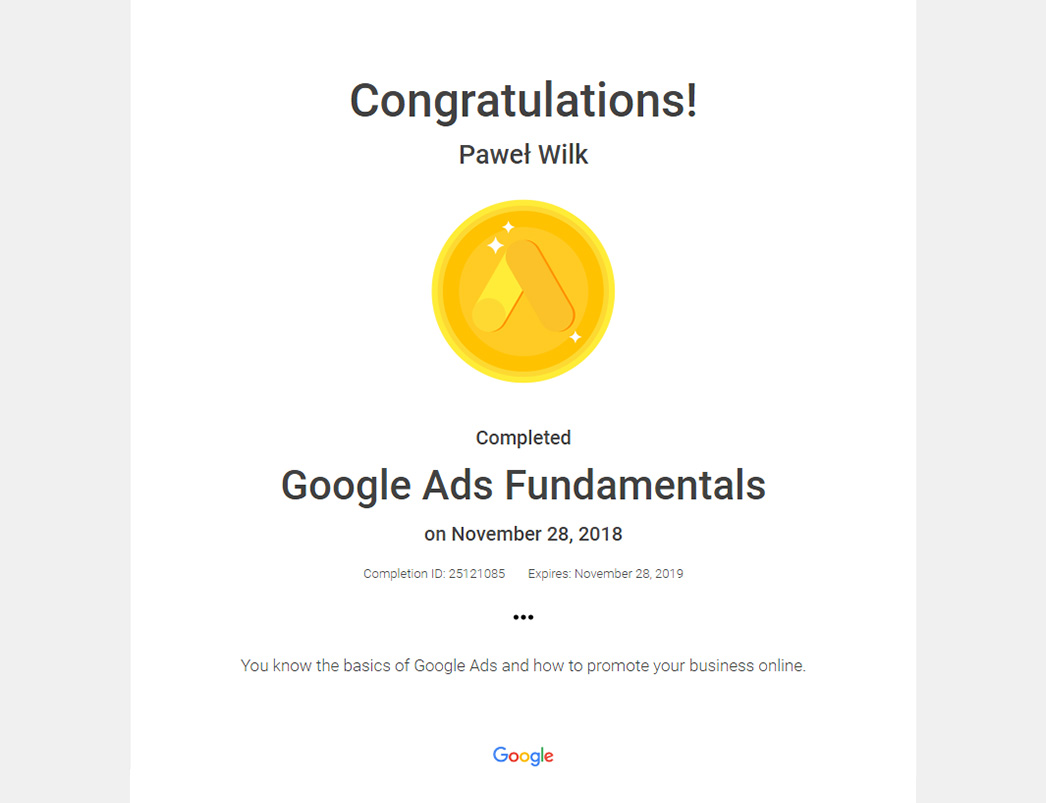Click the Google logo at the bottom
This screenshot has height=803, width=1046.
coord(523,756)
